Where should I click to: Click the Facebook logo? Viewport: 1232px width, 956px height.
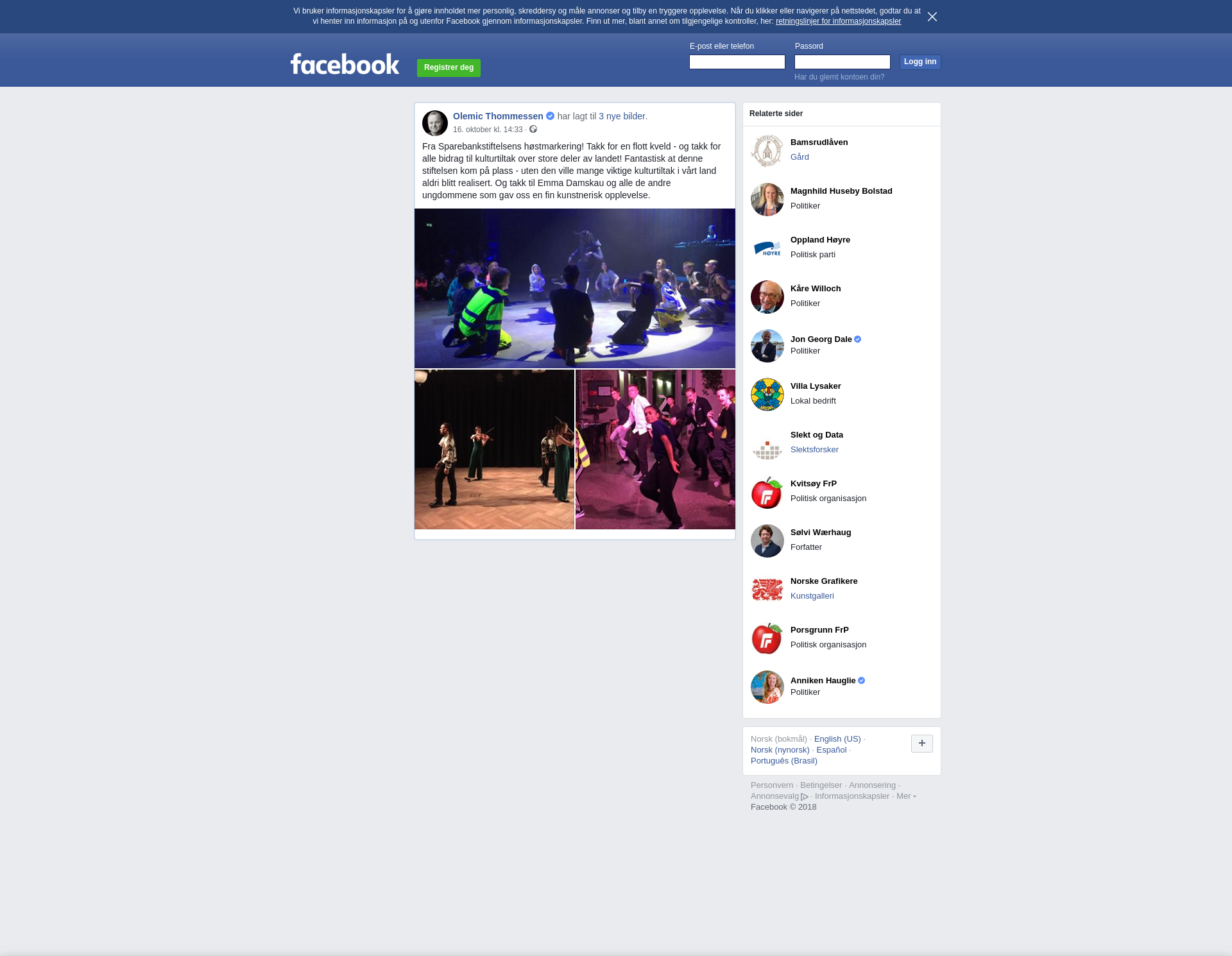pyautogui.click(x=345, y=64)
